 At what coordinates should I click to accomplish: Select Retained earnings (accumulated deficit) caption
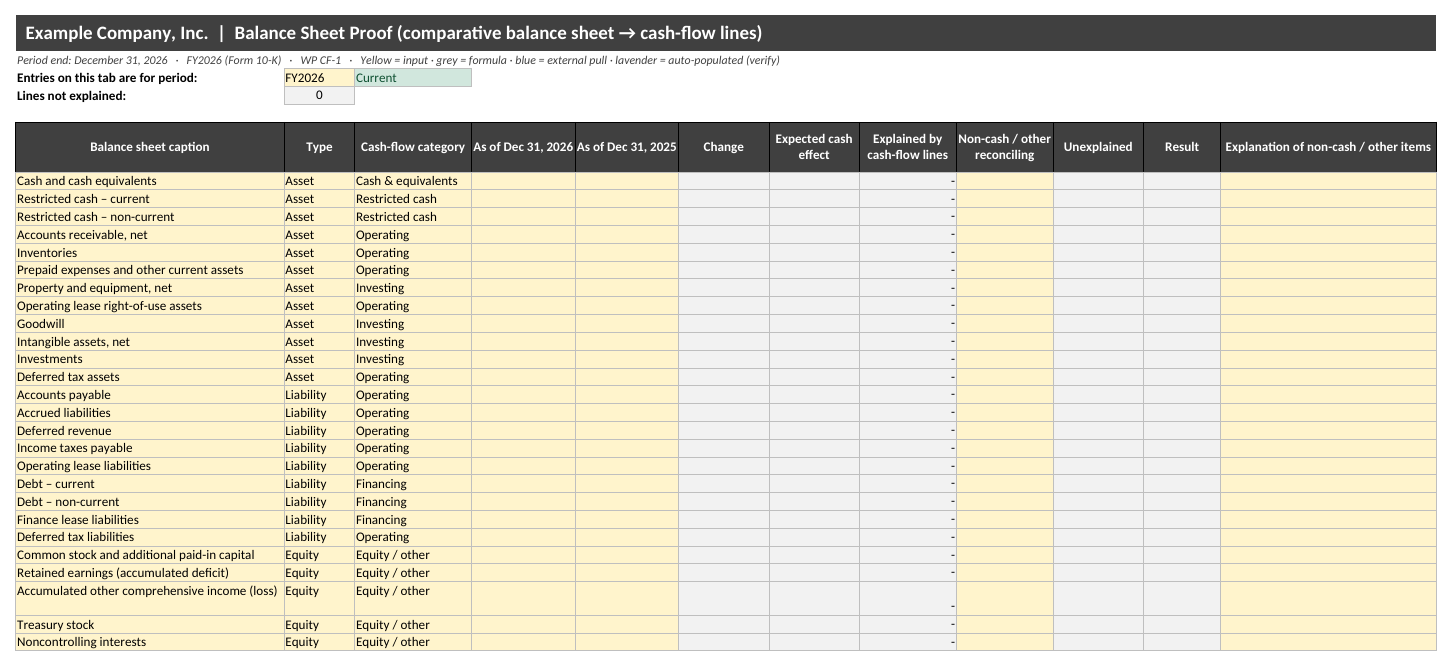click(x=150, y=573)
